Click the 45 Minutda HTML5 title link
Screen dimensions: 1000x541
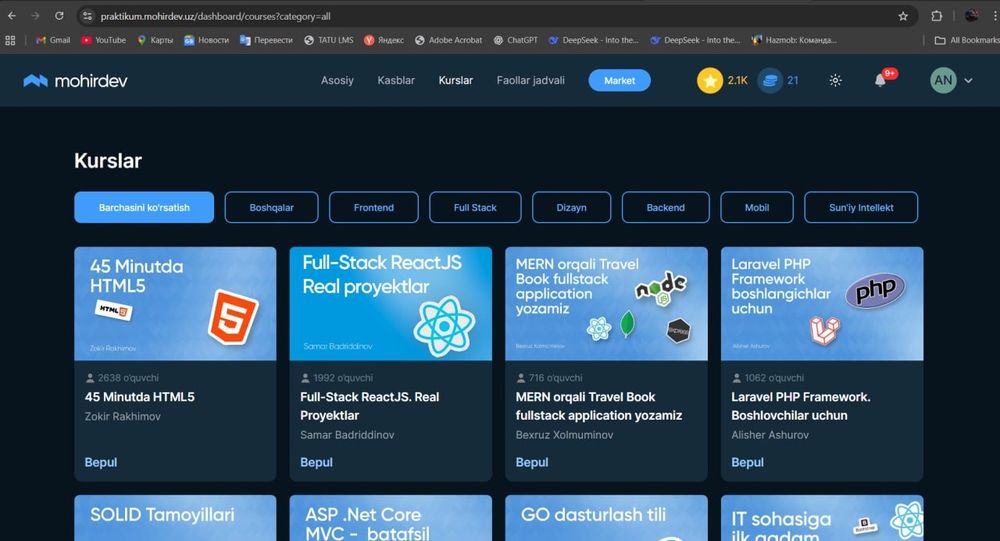(140, 397)
